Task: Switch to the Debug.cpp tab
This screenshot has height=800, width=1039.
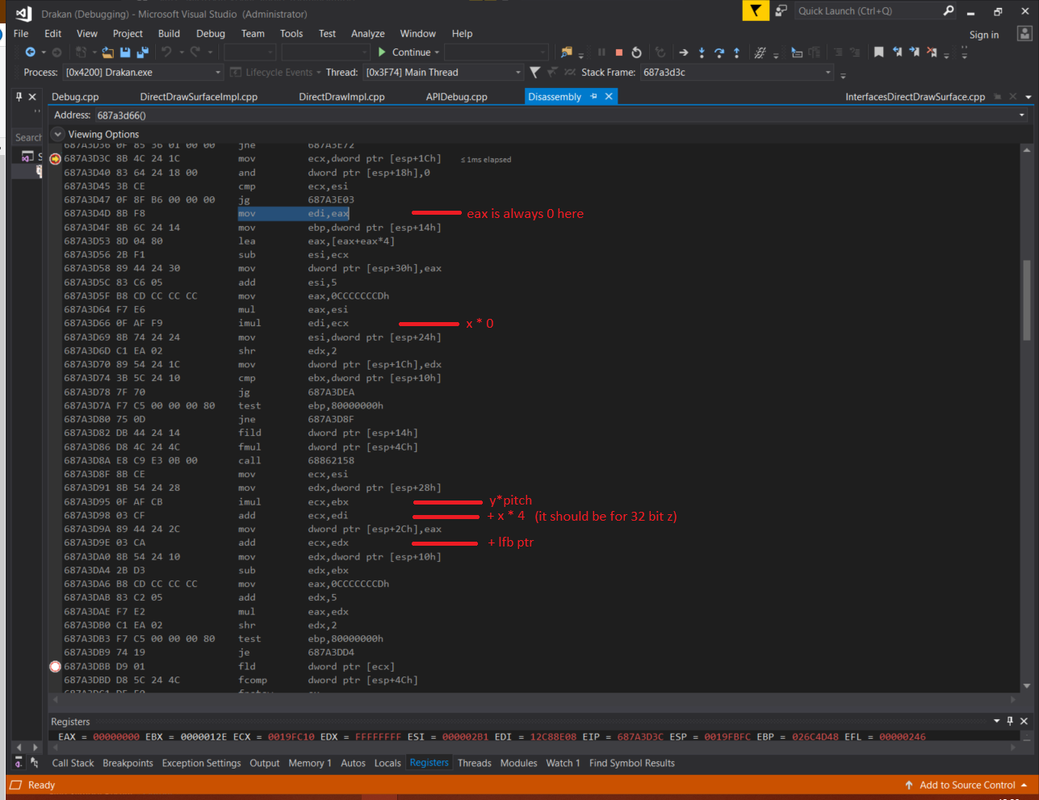Action: [x=75, y=97]
